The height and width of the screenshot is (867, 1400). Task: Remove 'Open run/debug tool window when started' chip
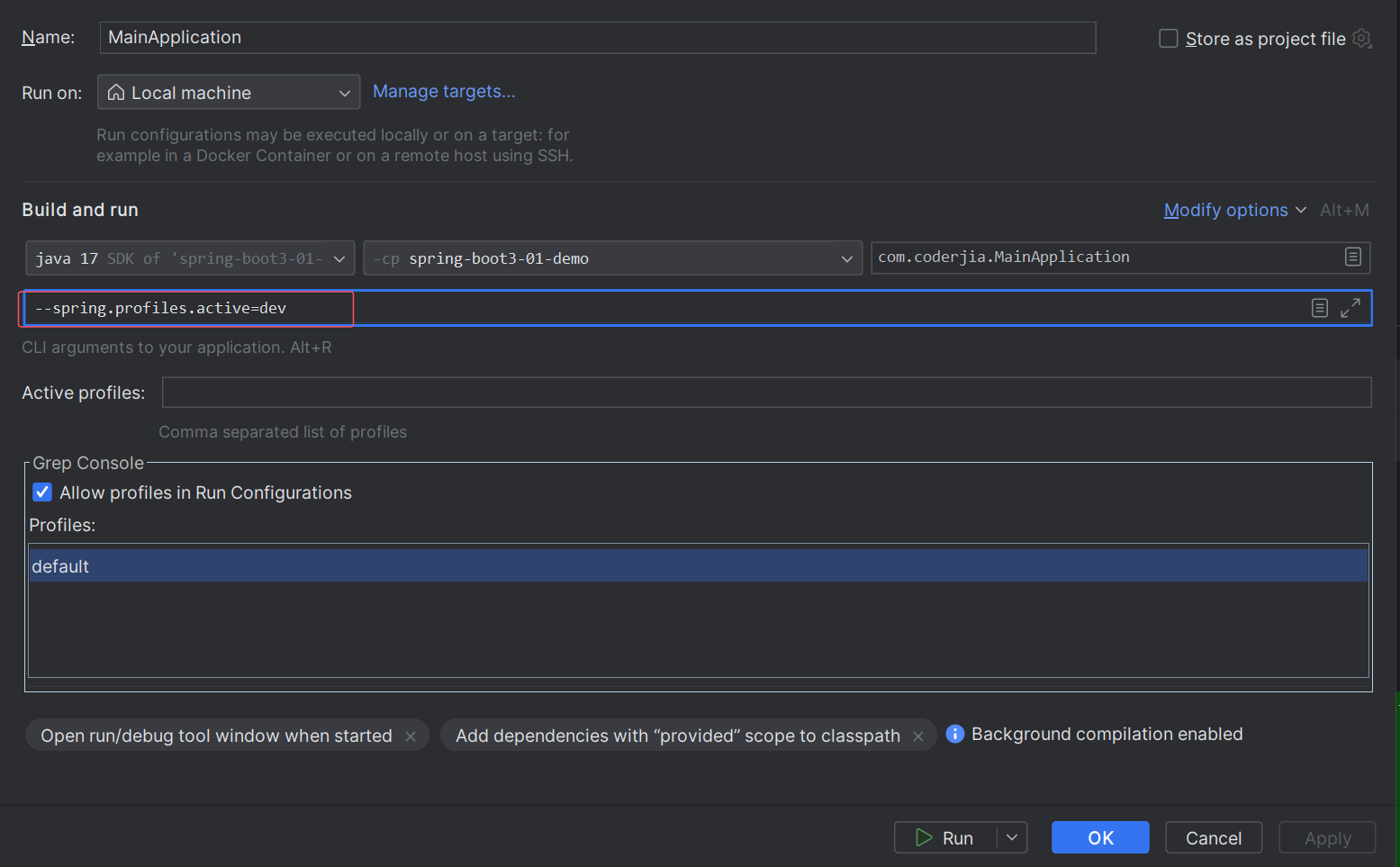tap(411, 736)
